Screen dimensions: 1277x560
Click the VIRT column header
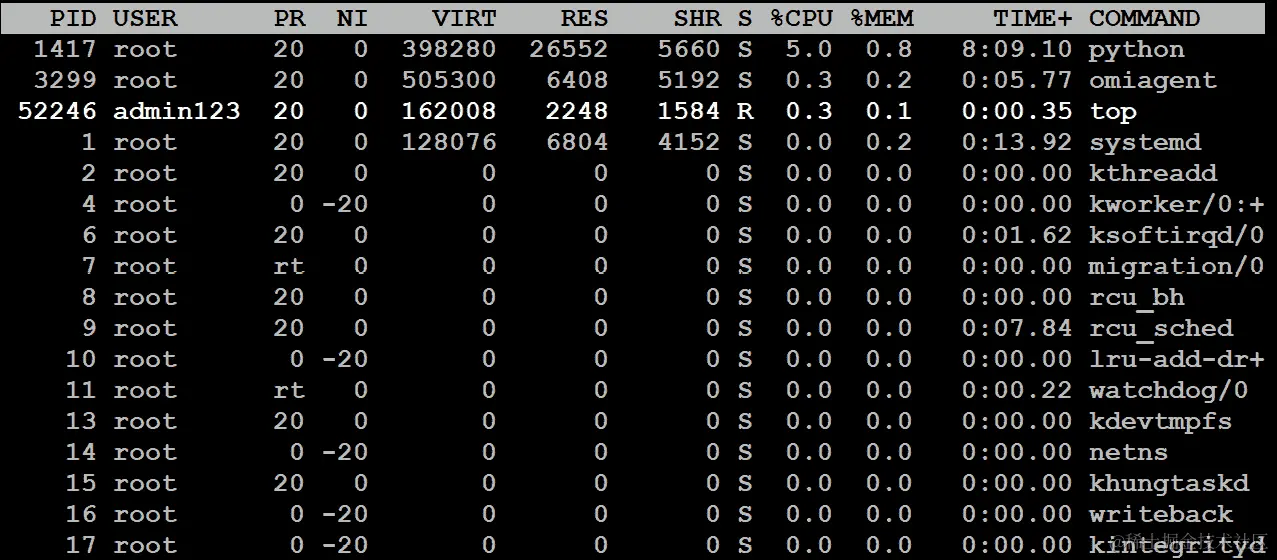(x=464, y=18)
